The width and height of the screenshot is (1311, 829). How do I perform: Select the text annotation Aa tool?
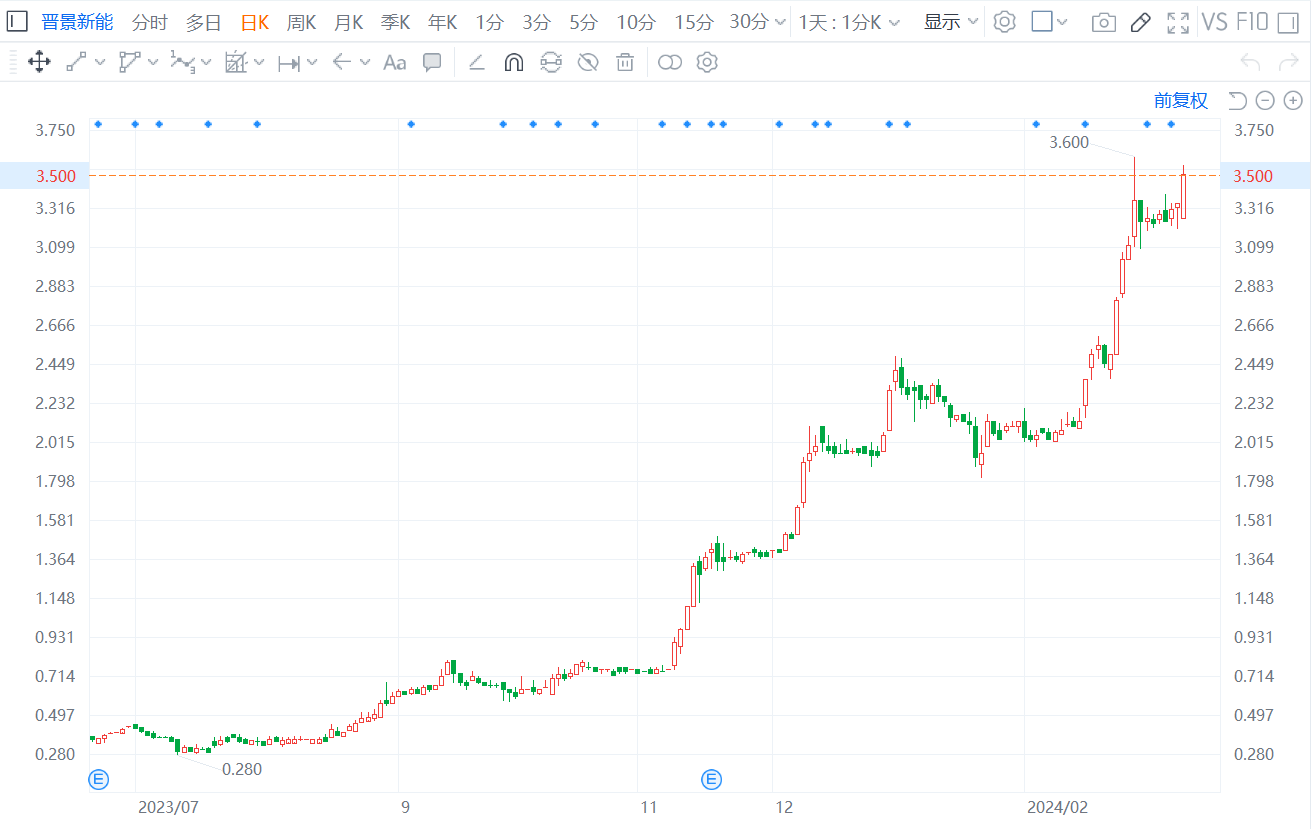click(x=395, y=63)
